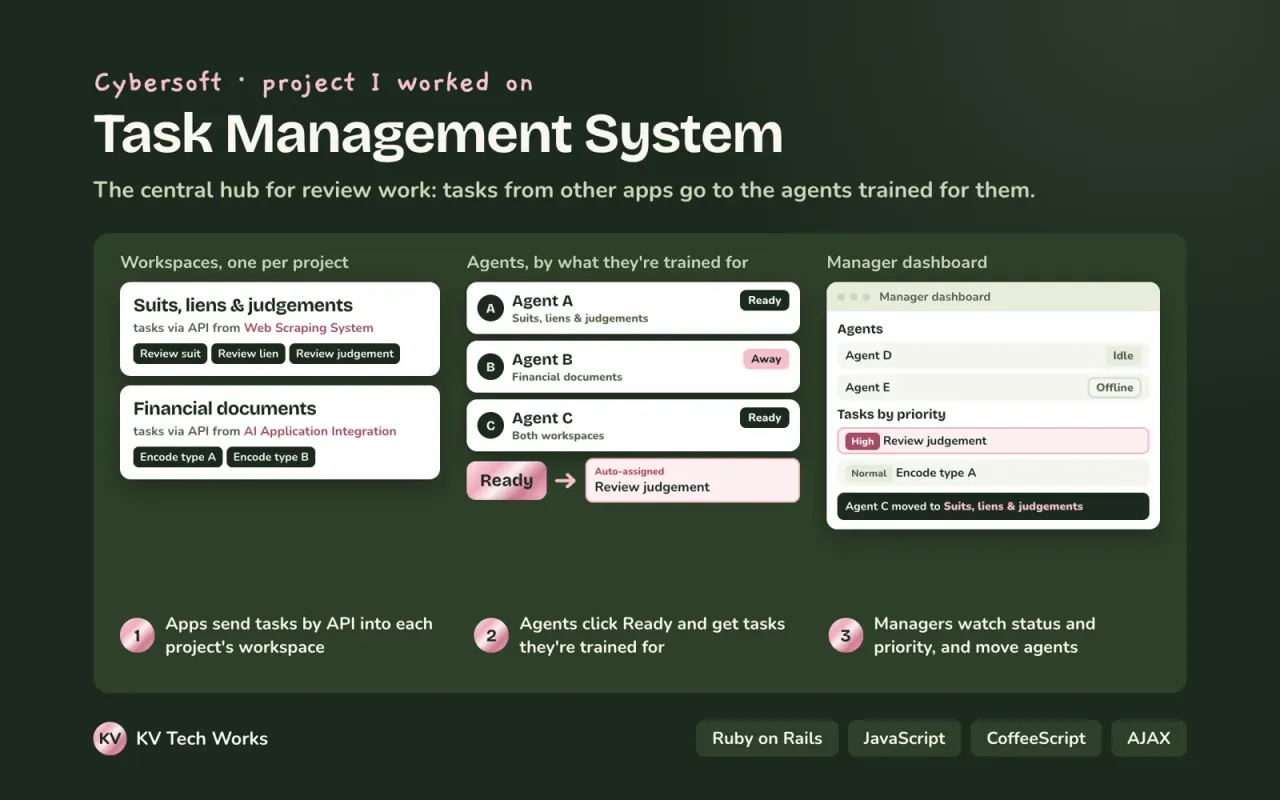Click the Suits, liens & judgements workspace title
The height and width of the screenshot is (800, 1280).
coord(243,306)
